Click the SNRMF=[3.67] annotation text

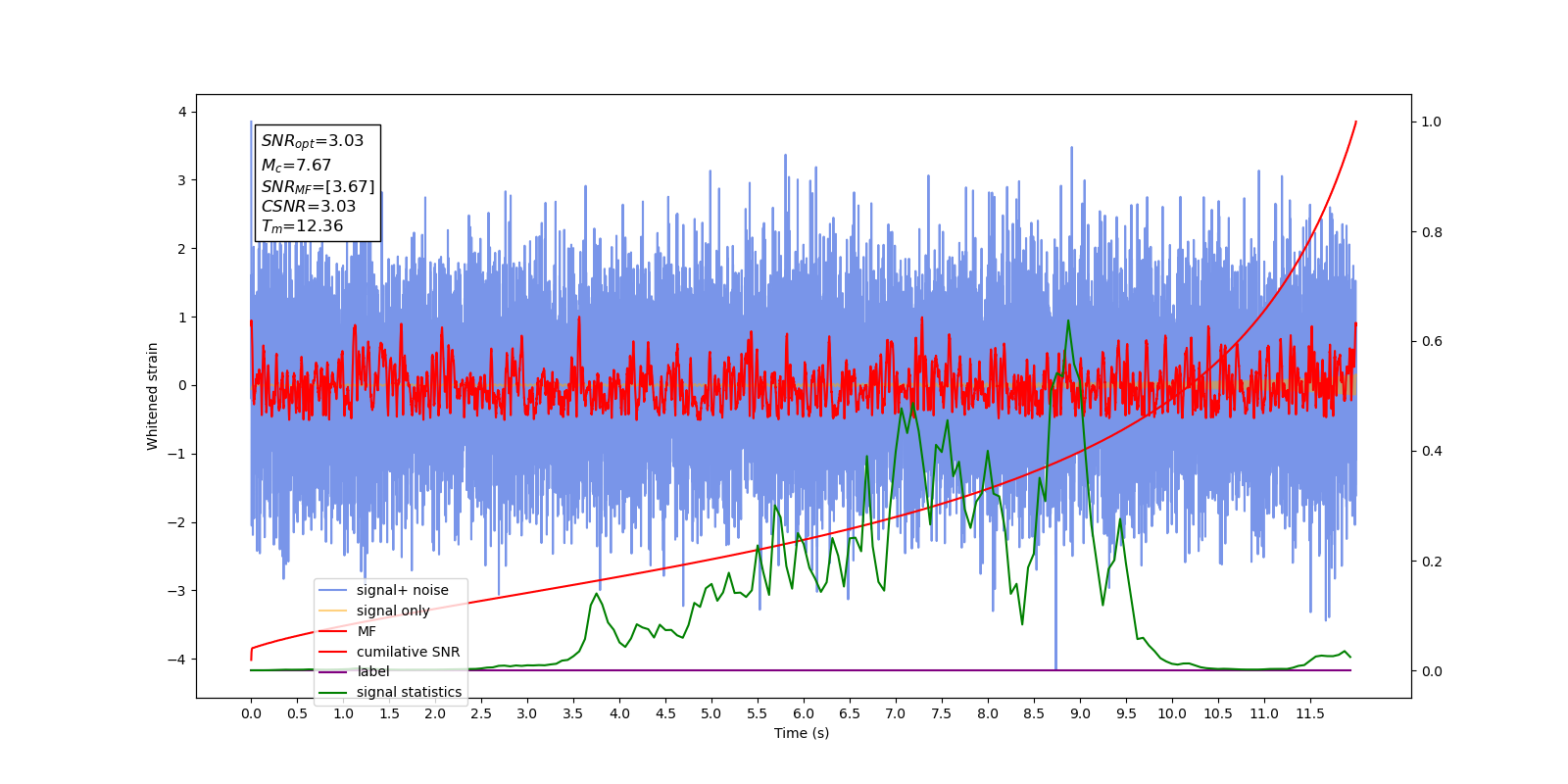[x=318, y=187]
